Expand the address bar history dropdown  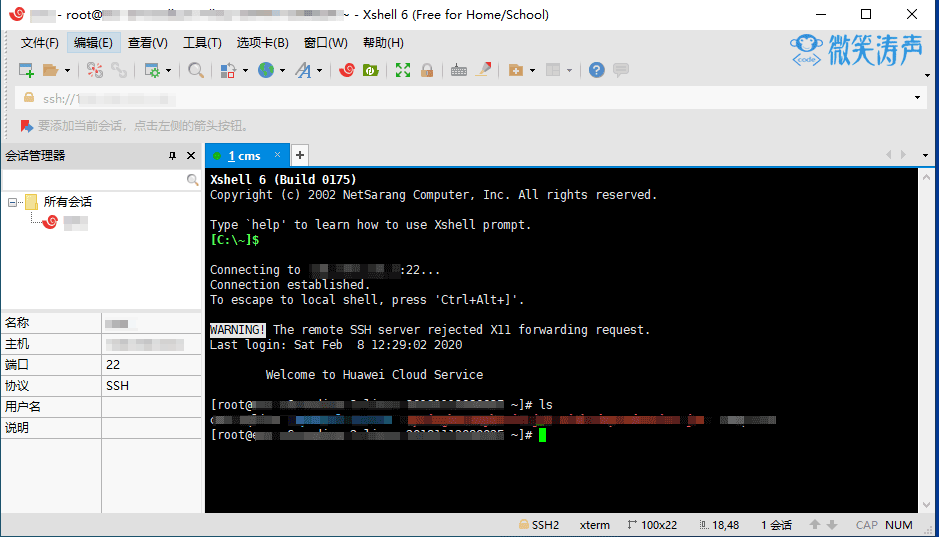pyautogui.click(x=917, y=98)
